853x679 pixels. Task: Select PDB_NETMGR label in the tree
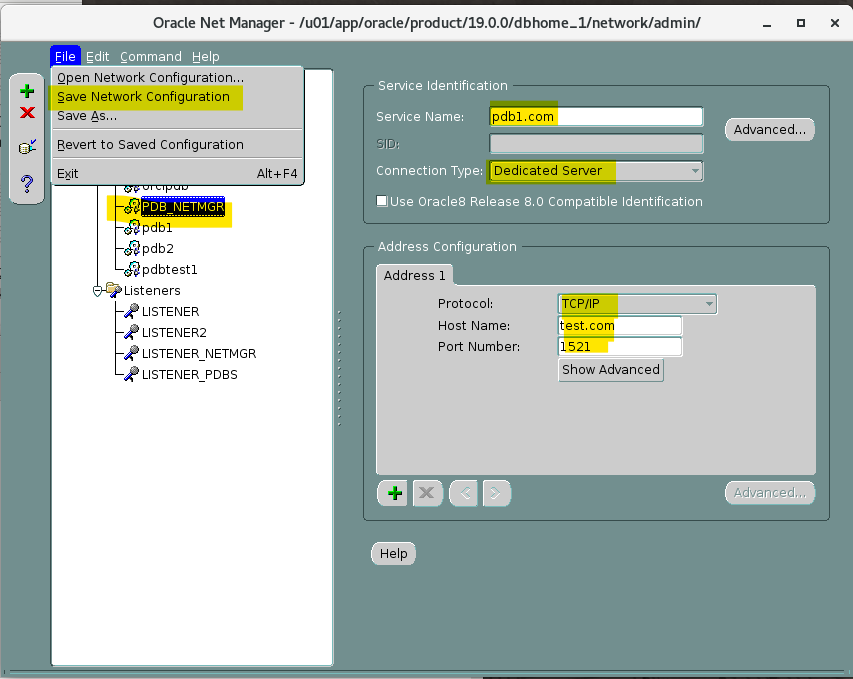coord(183,207)
